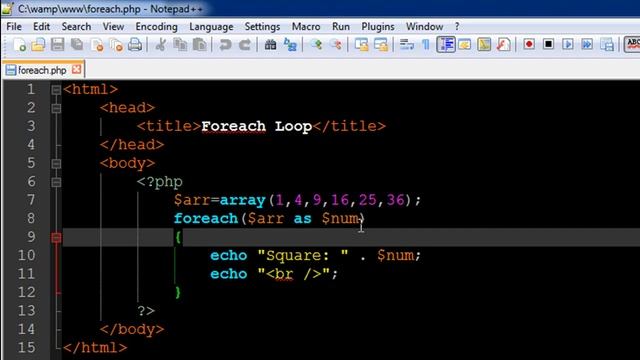The height and width of the screenshot is (360, 640).
Task: Collapse the <body> fold on line 5
Action: [56, 164]
